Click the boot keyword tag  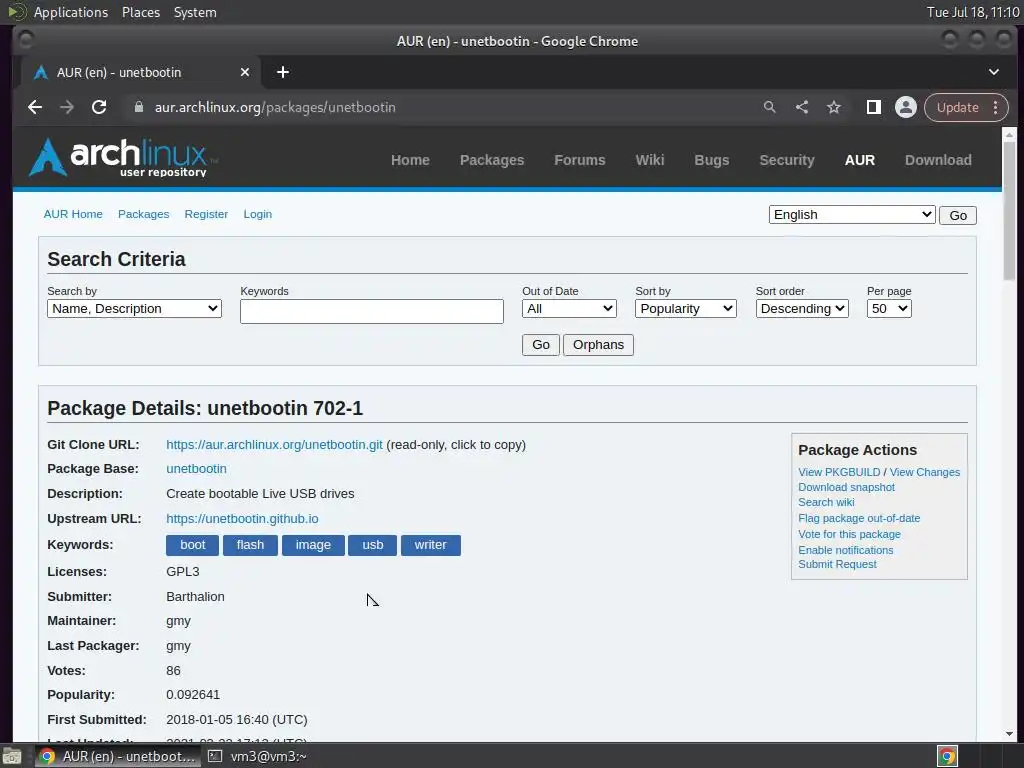click(x=193, y=545)
